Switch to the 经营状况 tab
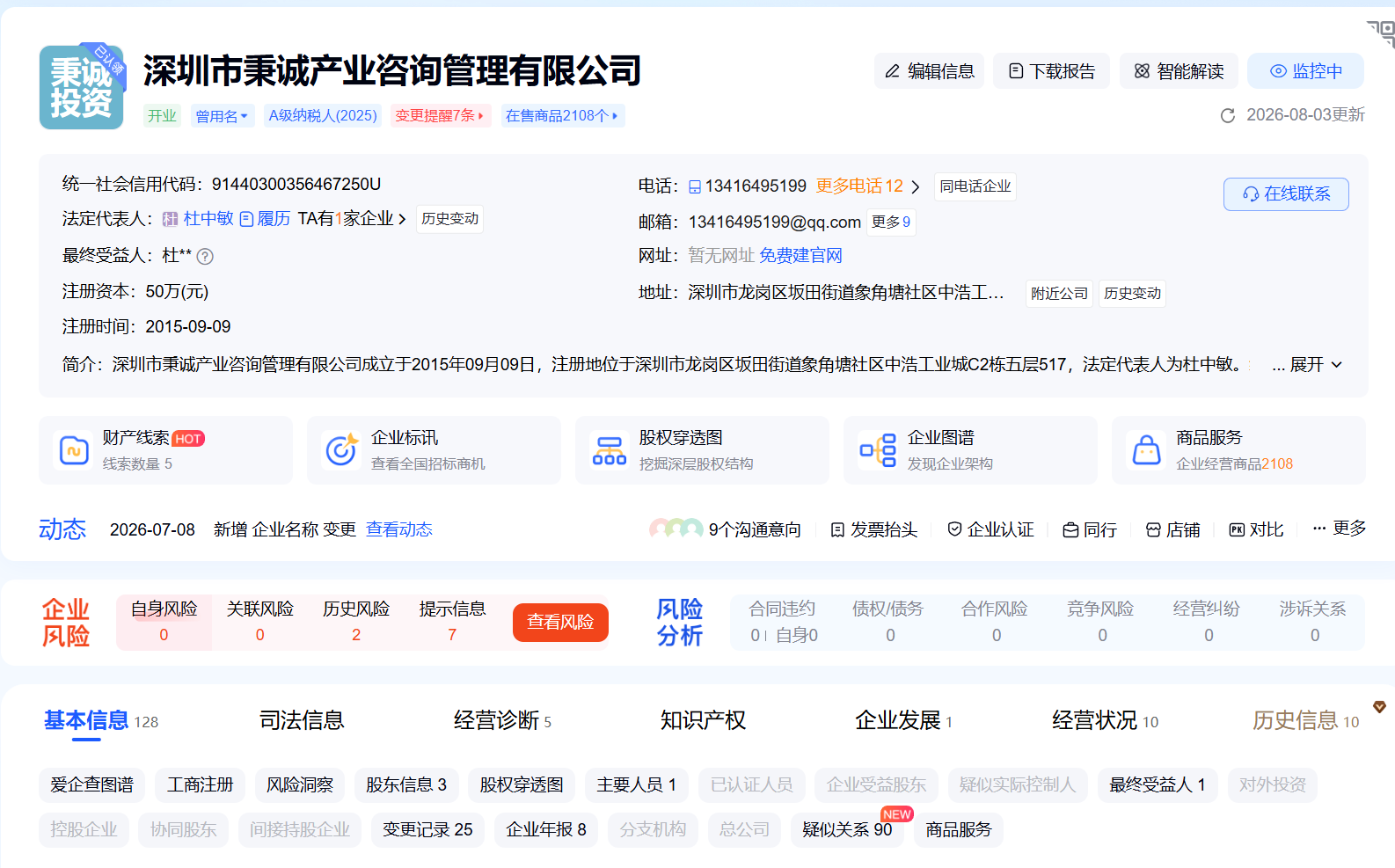The height and width of the screenshot is (868, 1395). [1105, 721]
